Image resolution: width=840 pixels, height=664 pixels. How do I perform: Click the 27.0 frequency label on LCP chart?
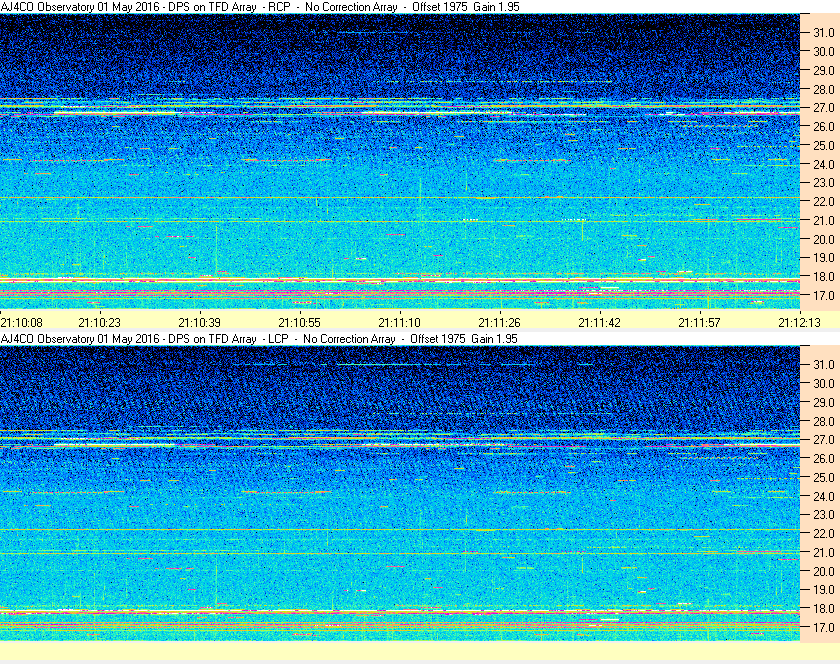click(824, 440)
